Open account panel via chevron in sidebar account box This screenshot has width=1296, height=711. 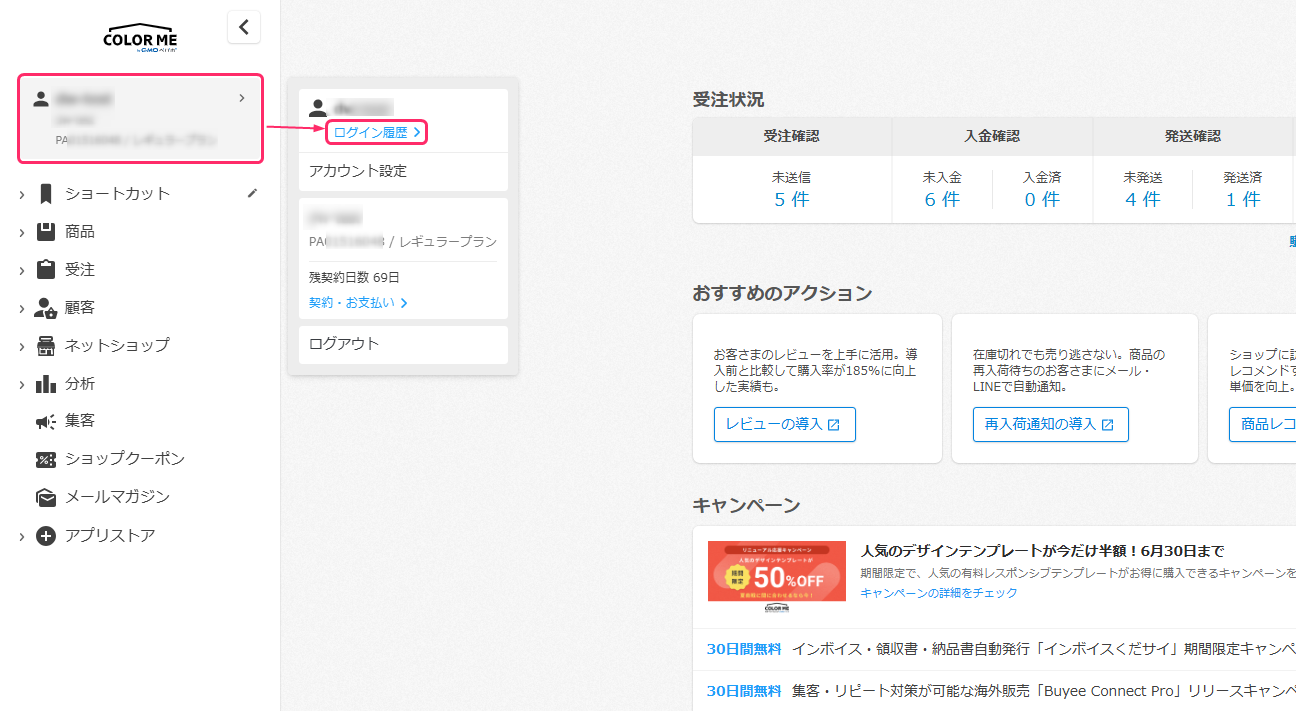[x=241, y=98]
